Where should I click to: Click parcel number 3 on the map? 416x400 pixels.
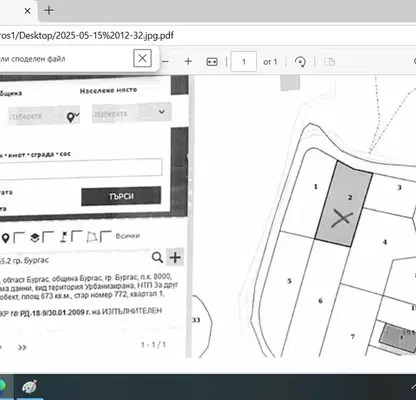[399, 188]
